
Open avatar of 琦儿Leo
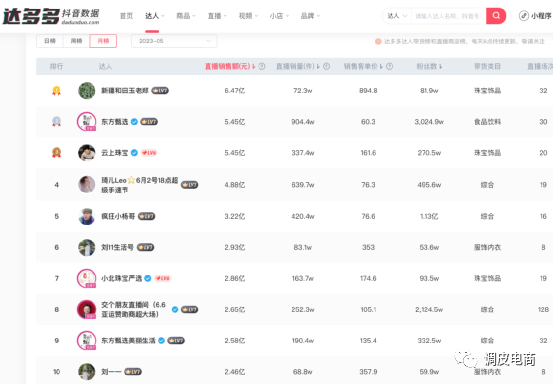(x=86, y=184)
